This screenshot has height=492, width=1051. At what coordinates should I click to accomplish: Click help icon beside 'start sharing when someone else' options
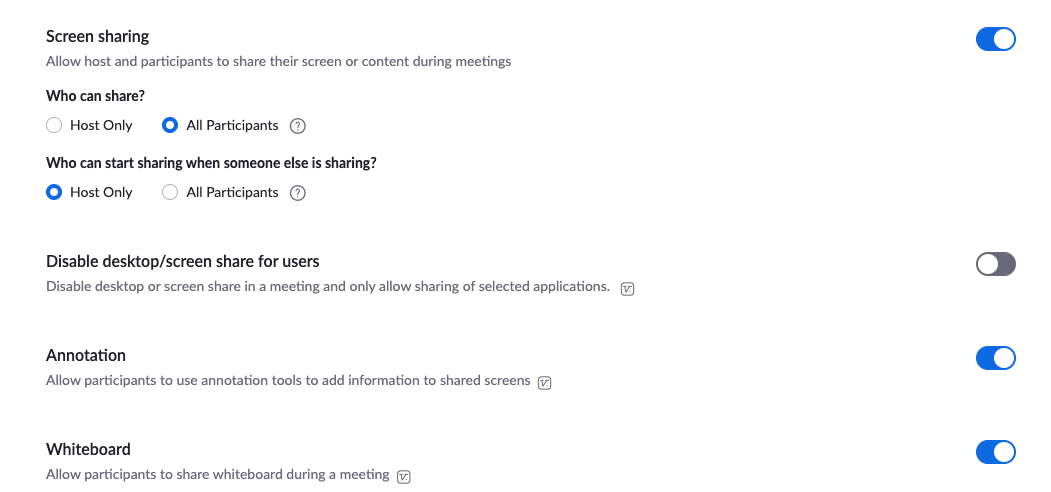(x=297, y=193)
